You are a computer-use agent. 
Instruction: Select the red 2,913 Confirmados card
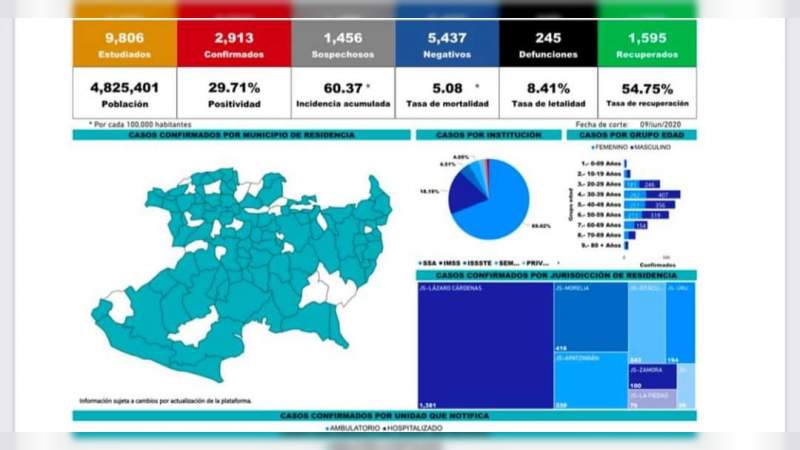234,44
